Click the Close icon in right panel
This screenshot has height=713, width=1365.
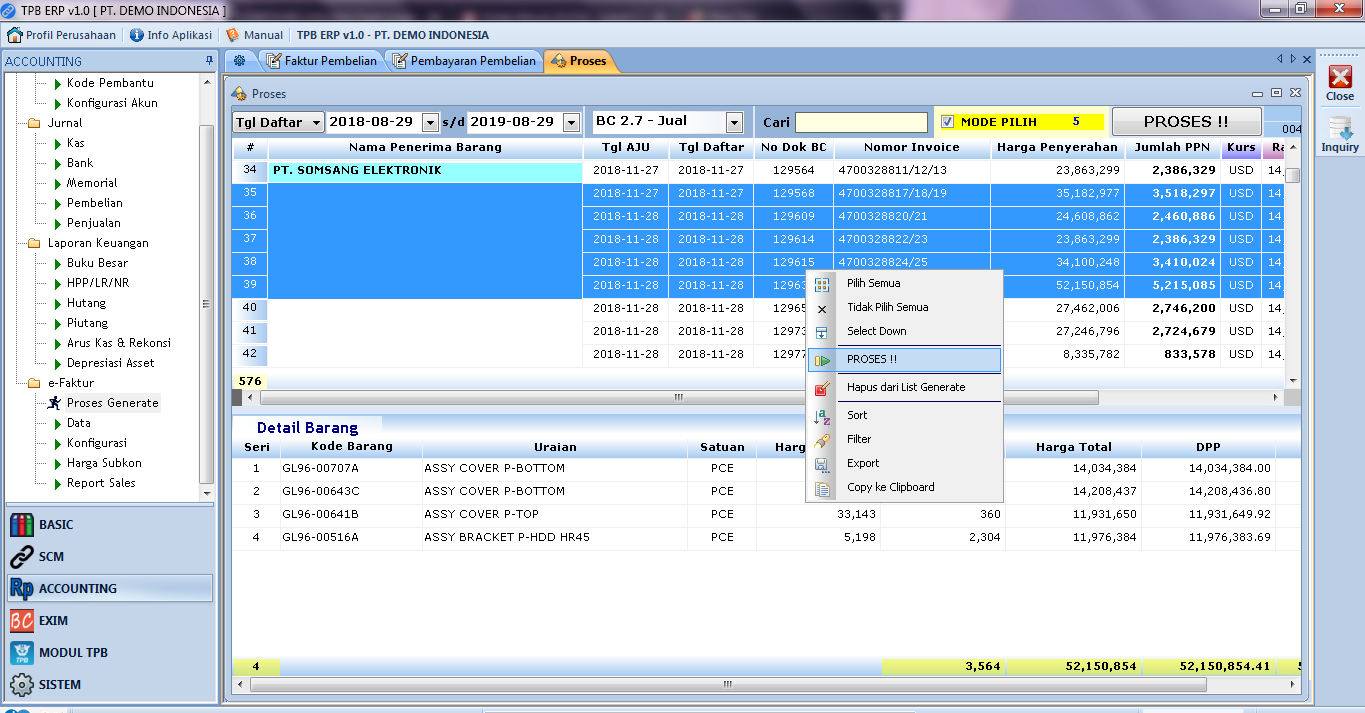pos(1339,79)
